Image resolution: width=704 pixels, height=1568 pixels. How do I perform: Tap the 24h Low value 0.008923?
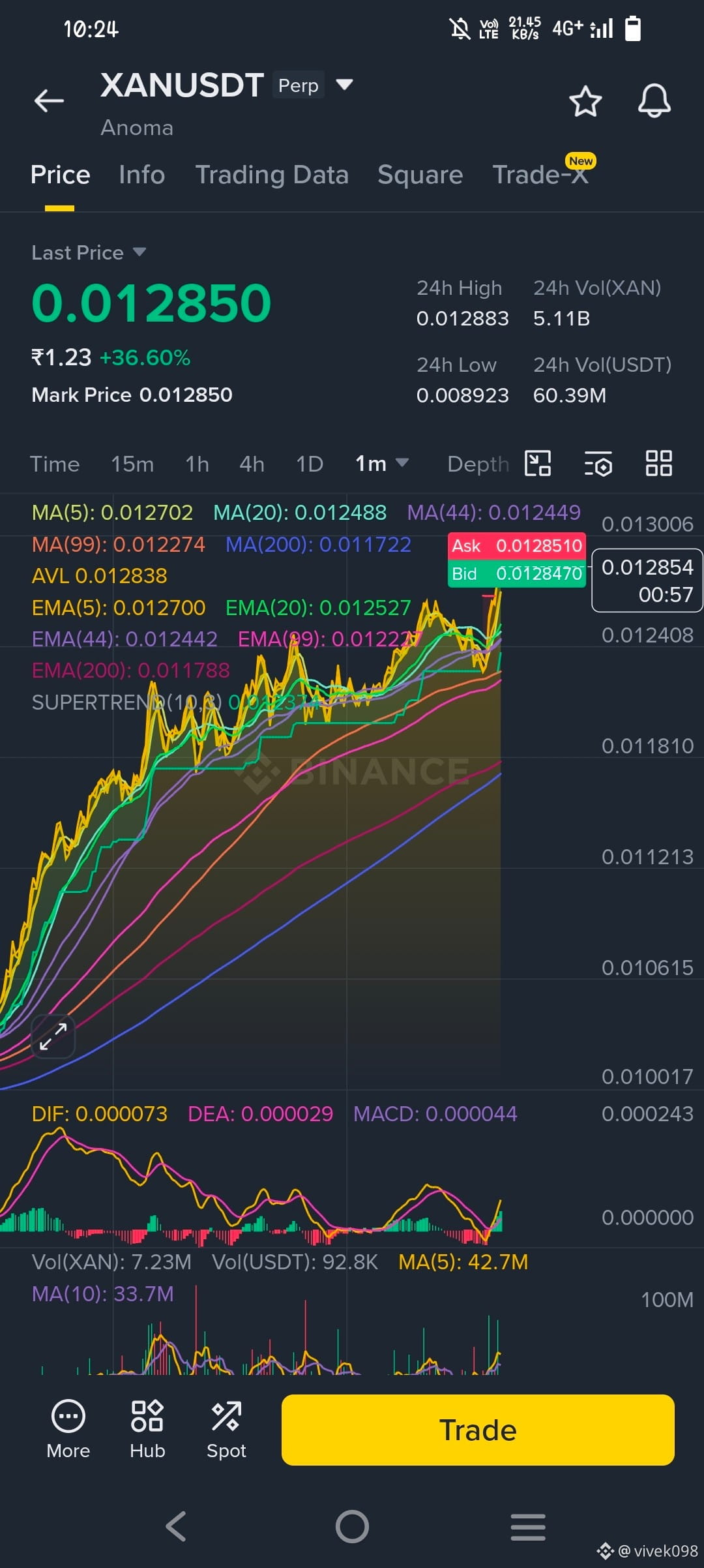pos(463,395)
